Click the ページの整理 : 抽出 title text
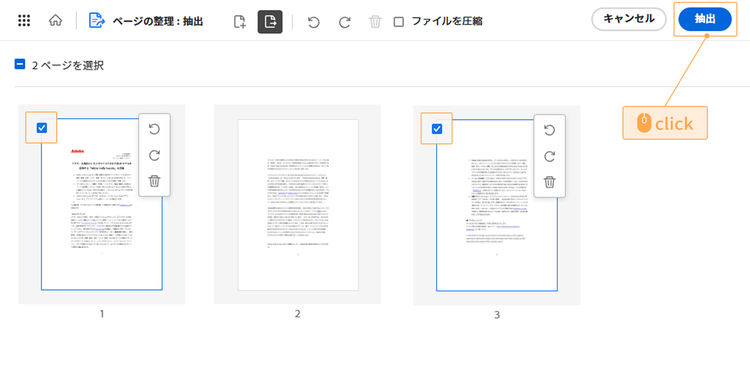 point(158,22)
